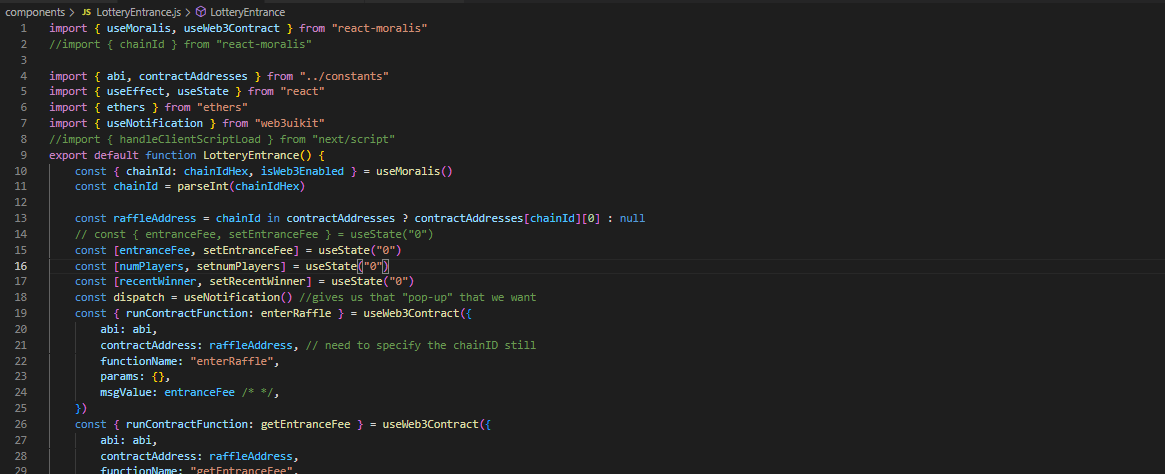Click setEntranceFee on line 15
This screenshot has width=1165, height=474.
coord(248,250)
